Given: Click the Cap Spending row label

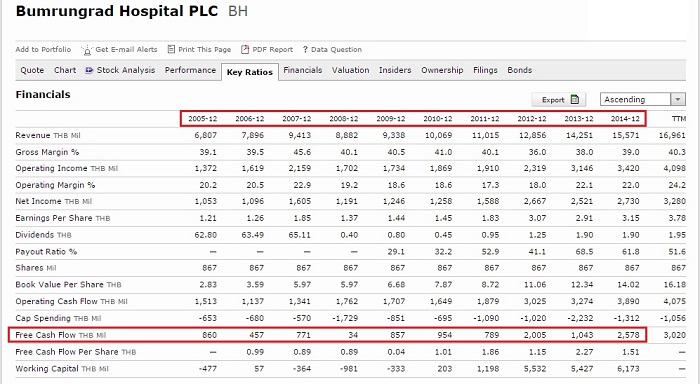Looking at the screenshot, I should pyautogui.click(x=58, y=318).
